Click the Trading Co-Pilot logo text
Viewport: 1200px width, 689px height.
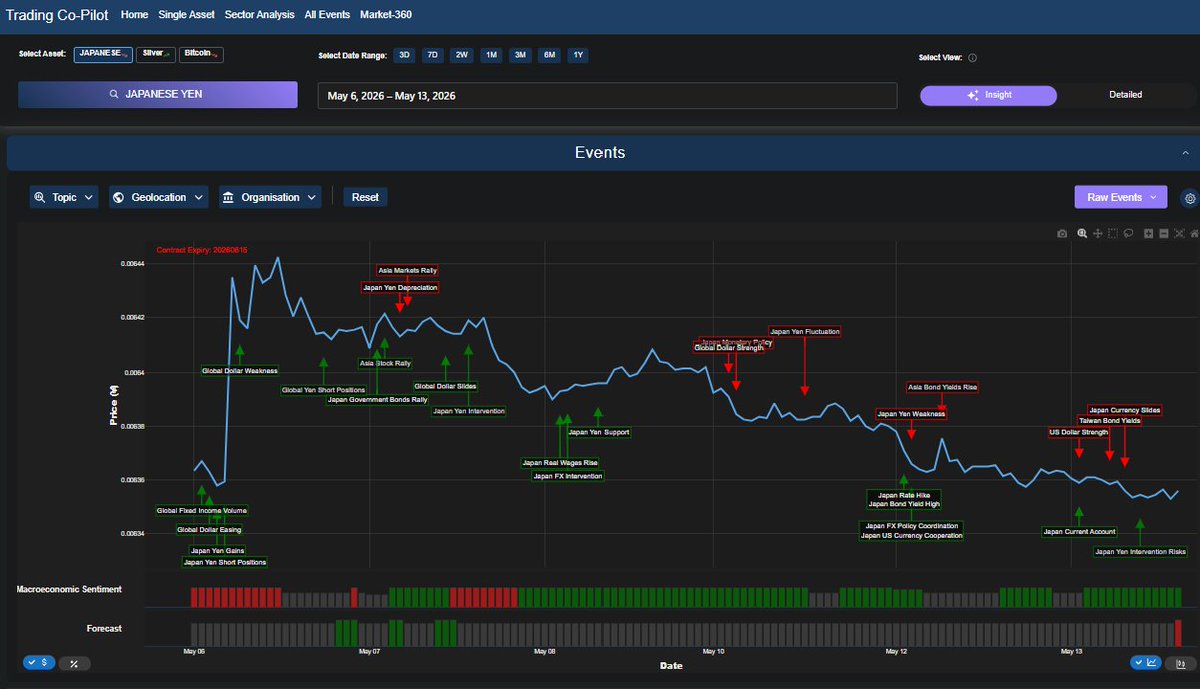(x=56, y=15)
